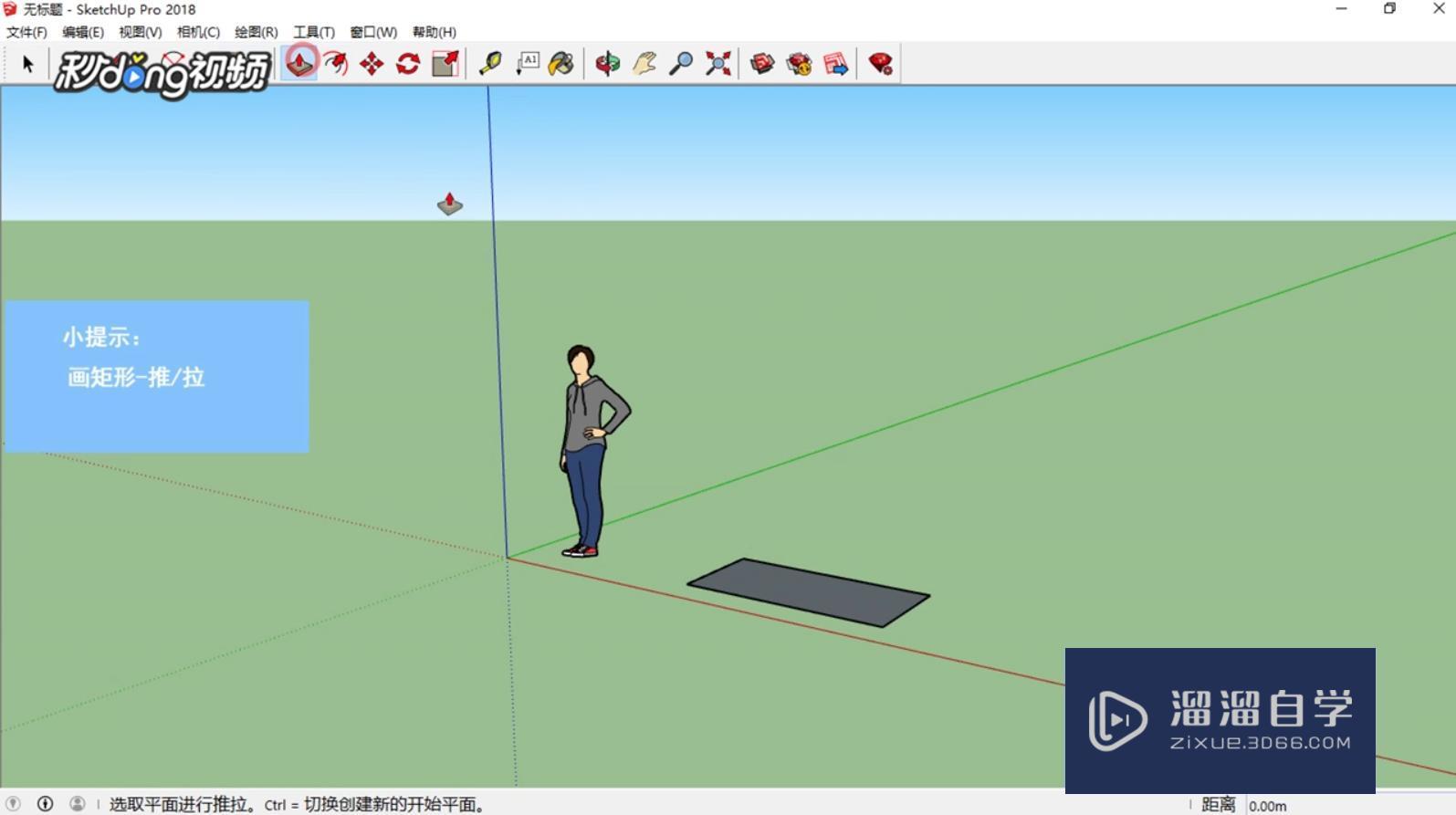This screenshot has height=815, width=1456.
Task: Select the Rotate tool
Action: 408,63
